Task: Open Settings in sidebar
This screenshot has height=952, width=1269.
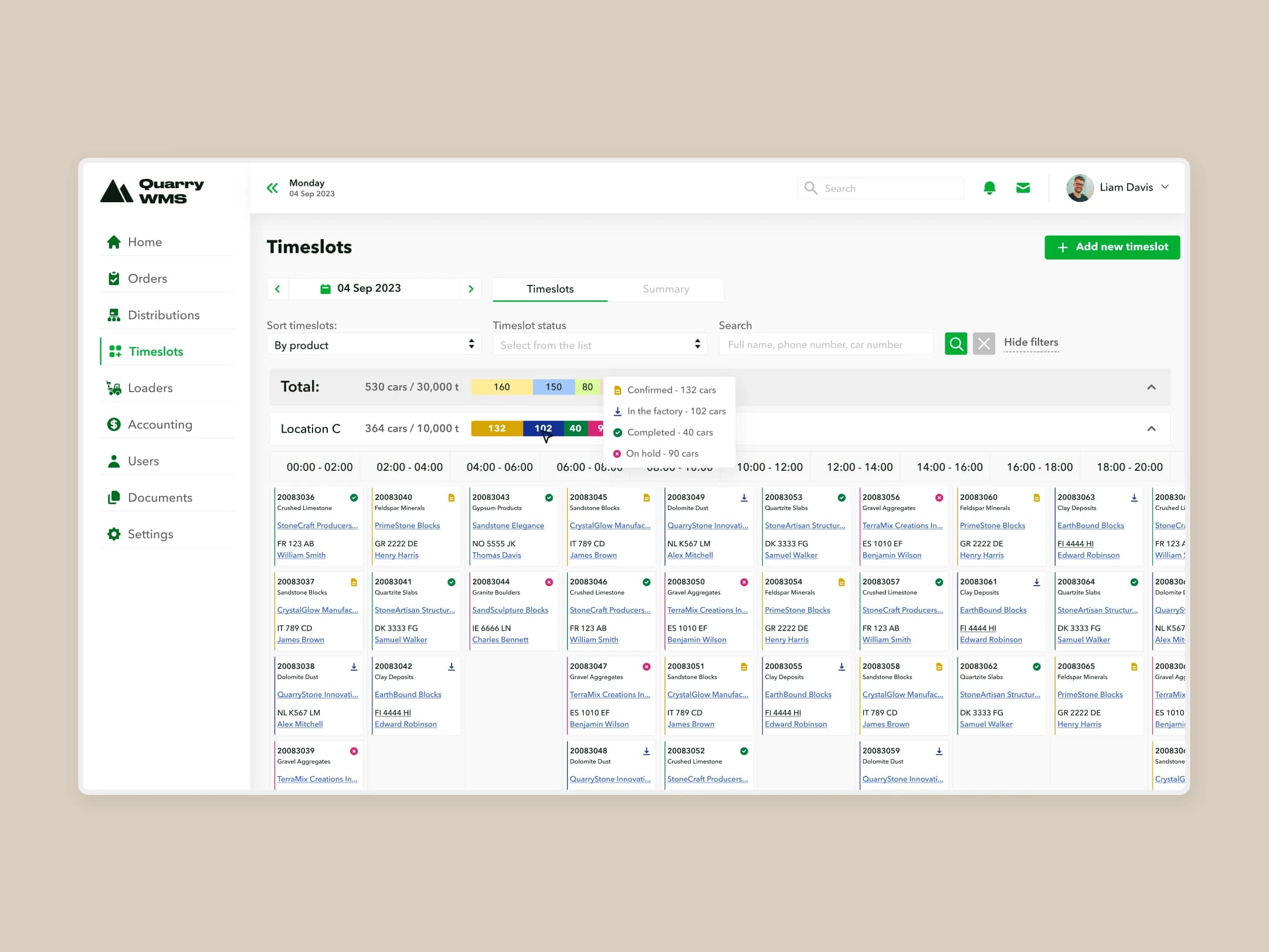Action: 167,534
